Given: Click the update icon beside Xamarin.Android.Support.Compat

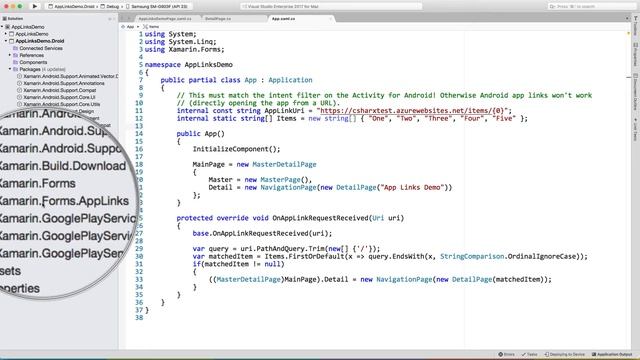Looking at the screenshot, I should click(19, 90).
